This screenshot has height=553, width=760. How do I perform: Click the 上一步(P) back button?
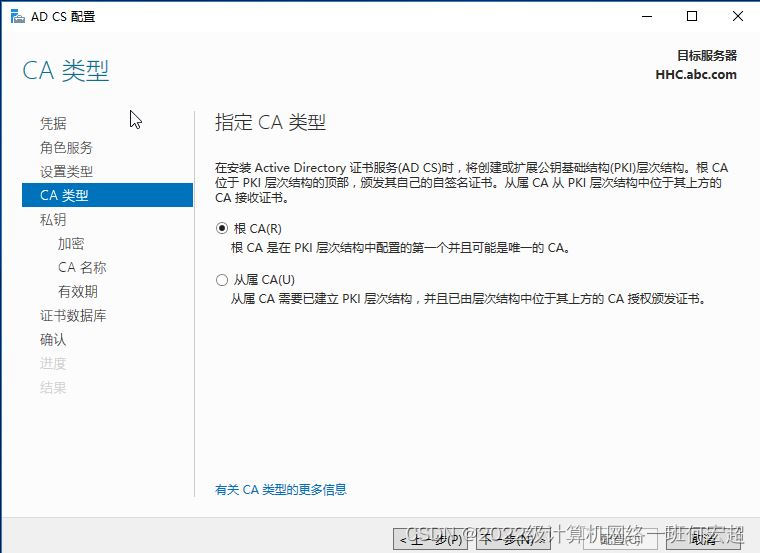pyautogui.click(x=431, y=539)
